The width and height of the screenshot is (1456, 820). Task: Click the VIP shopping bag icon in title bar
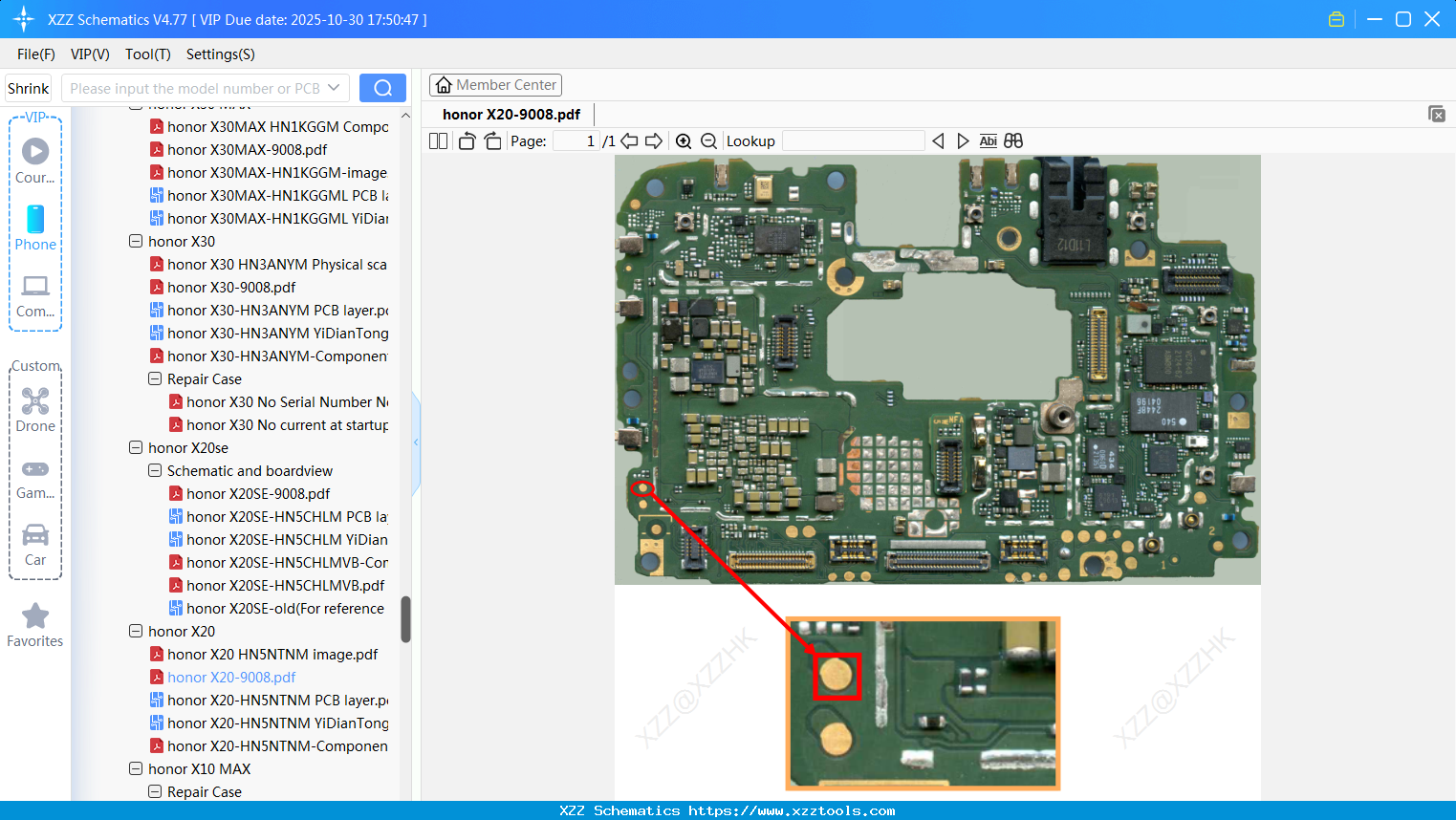click(x=1336, y=19)
